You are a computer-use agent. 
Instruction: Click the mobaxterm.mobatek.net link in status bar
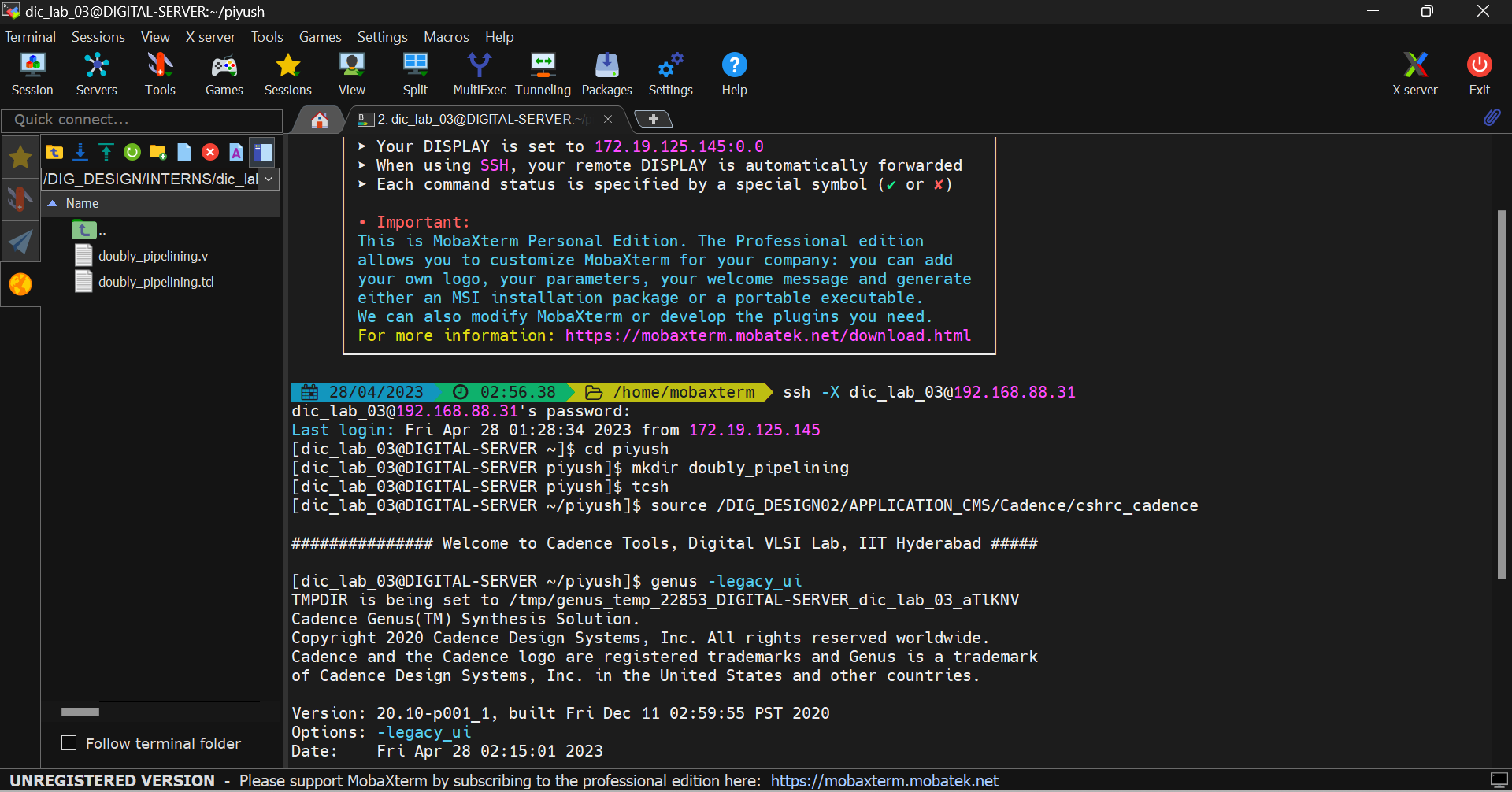[x=884, y=780]
